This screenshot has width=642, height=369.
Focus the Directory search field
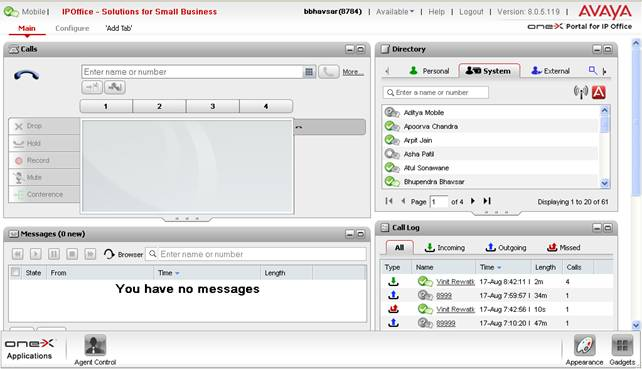click(x=436, y=93)
